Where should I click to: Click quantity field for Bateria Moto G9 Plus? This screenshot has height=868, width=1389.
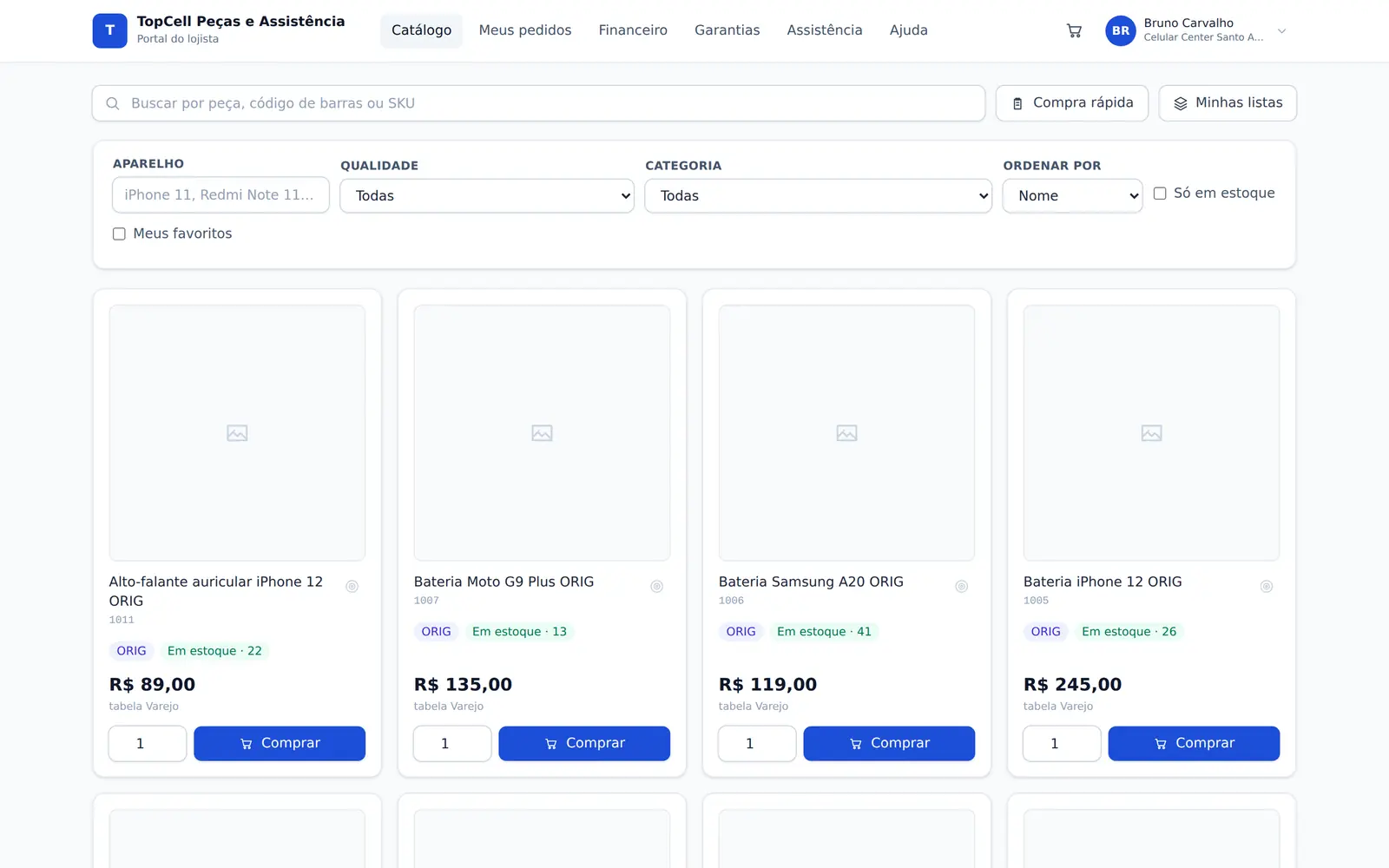[452, 744]
